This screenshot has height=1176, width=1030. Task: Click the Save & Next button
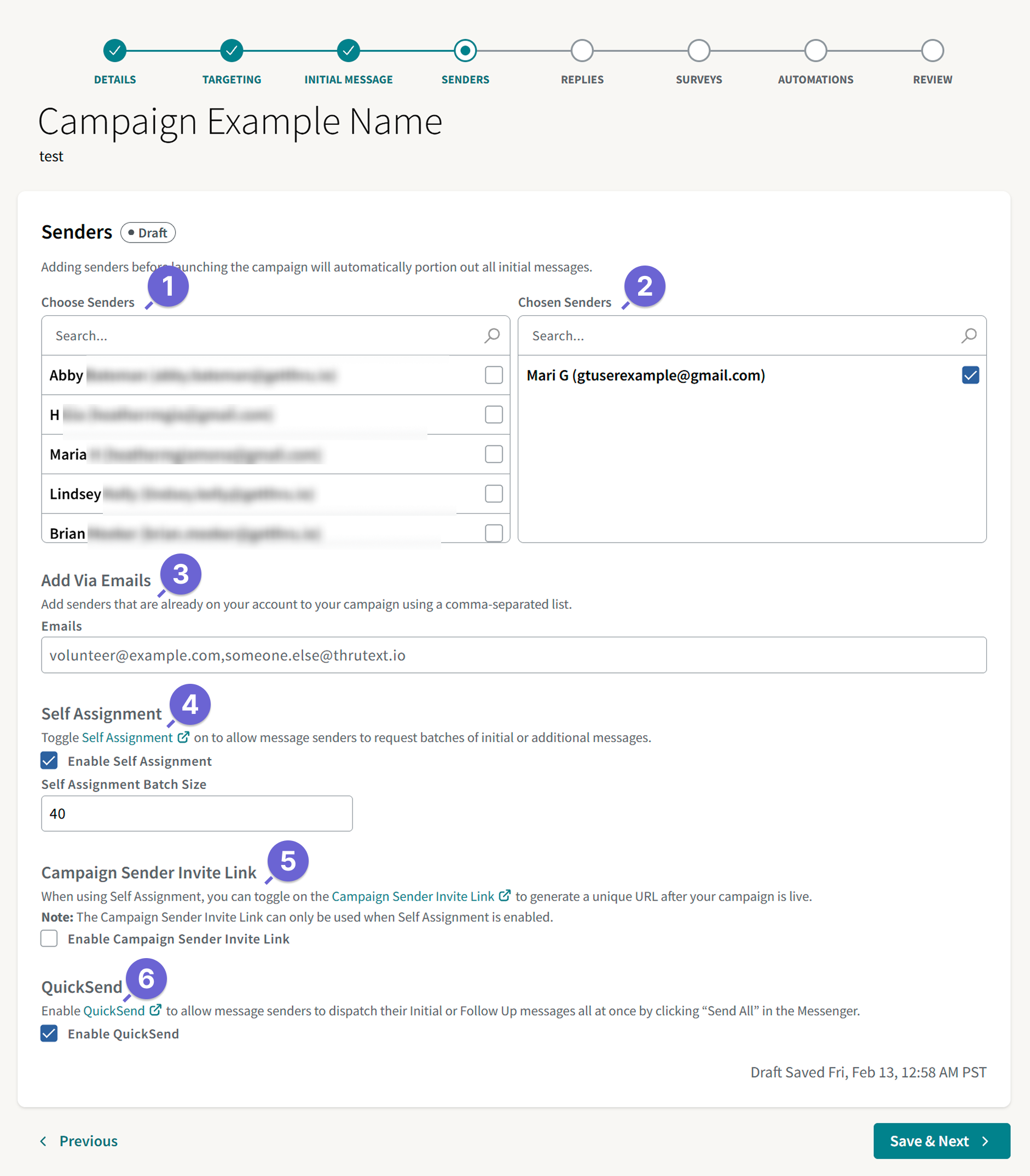pos(941,1141)
